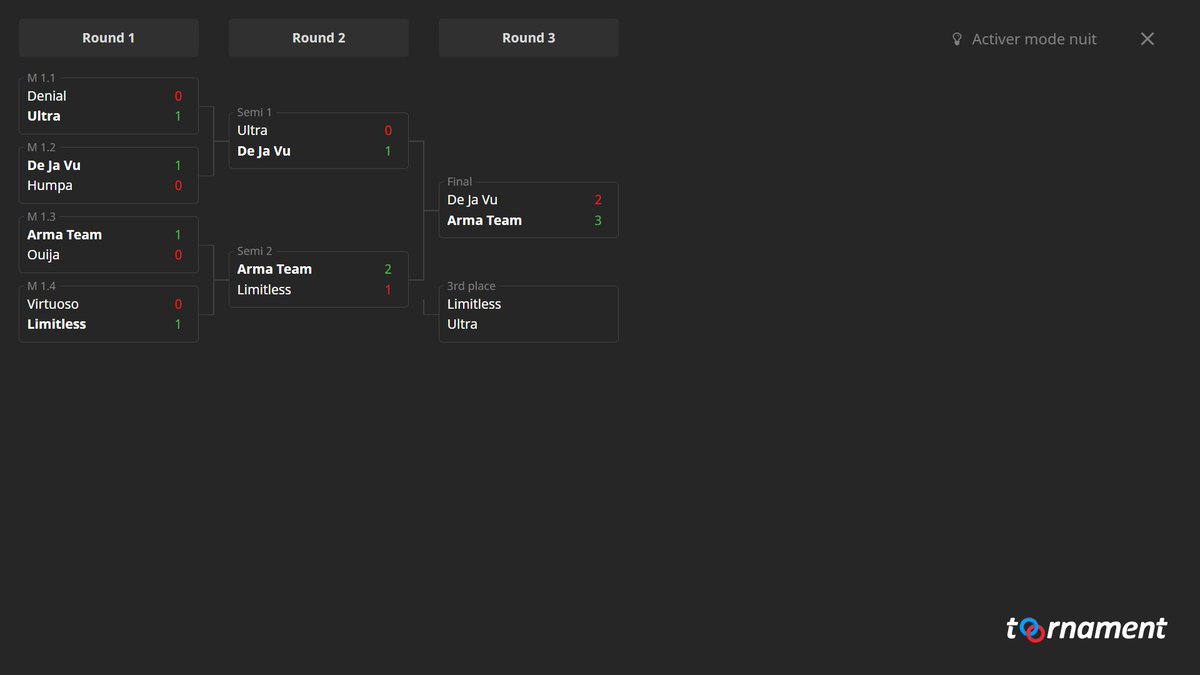Open the Toornament logo link
The image size is (1200, 675).
pyautogui.click(x=1086, y=628)
